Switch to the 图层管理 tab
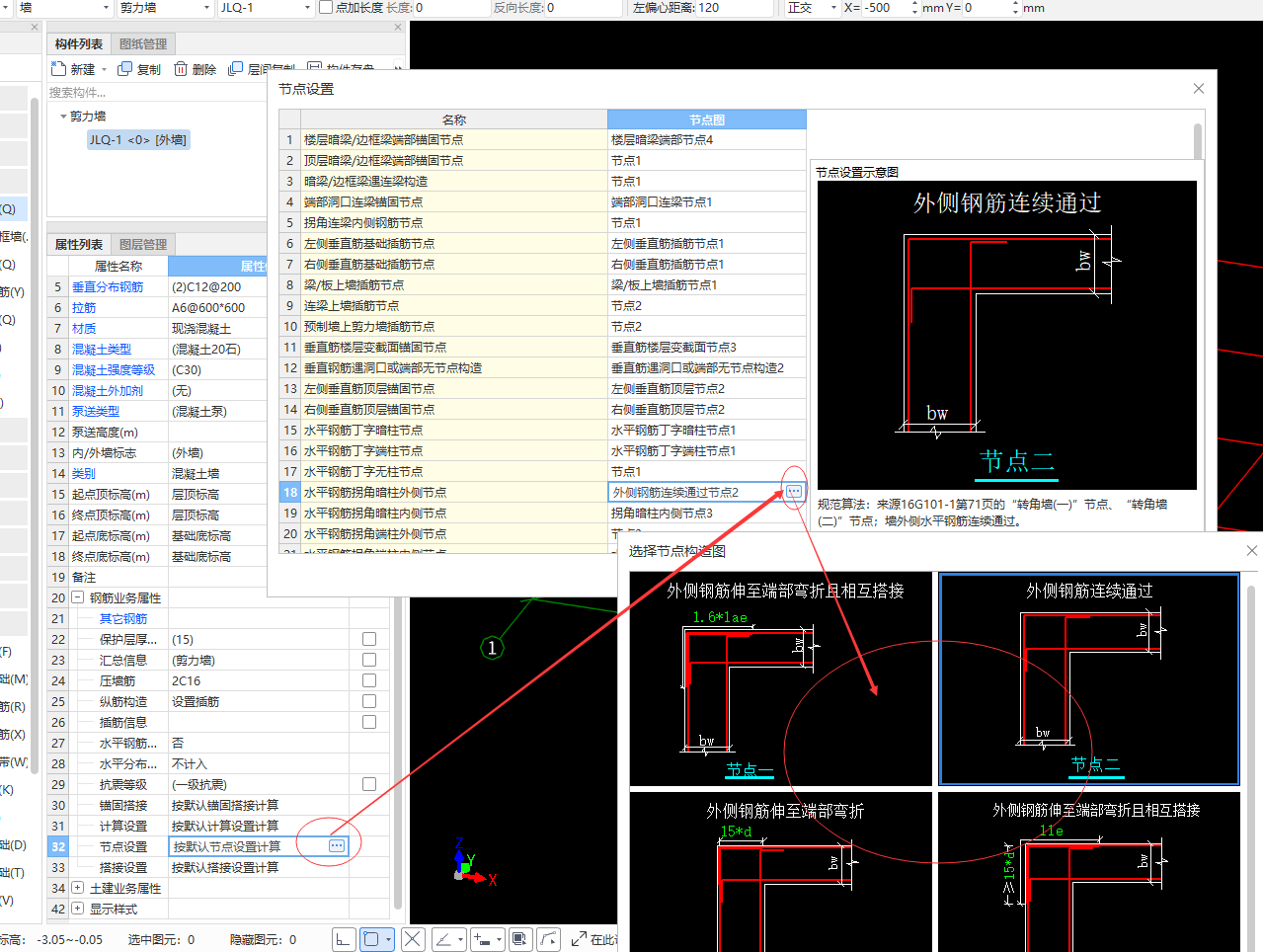 coord(143,244)
